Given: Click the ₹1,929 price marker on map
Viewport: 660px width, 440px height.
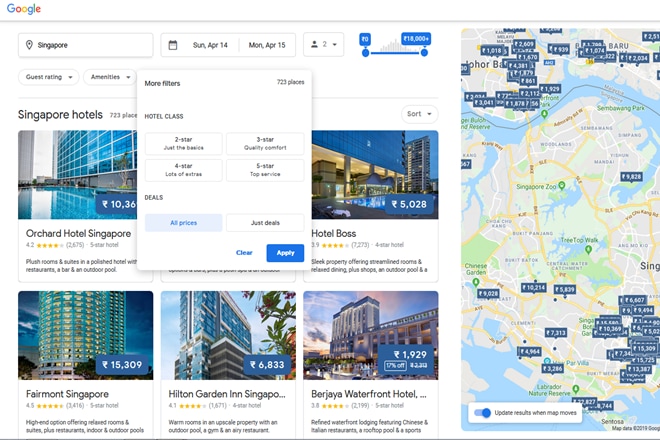Looking at the screenshot, I should (548, 89).
